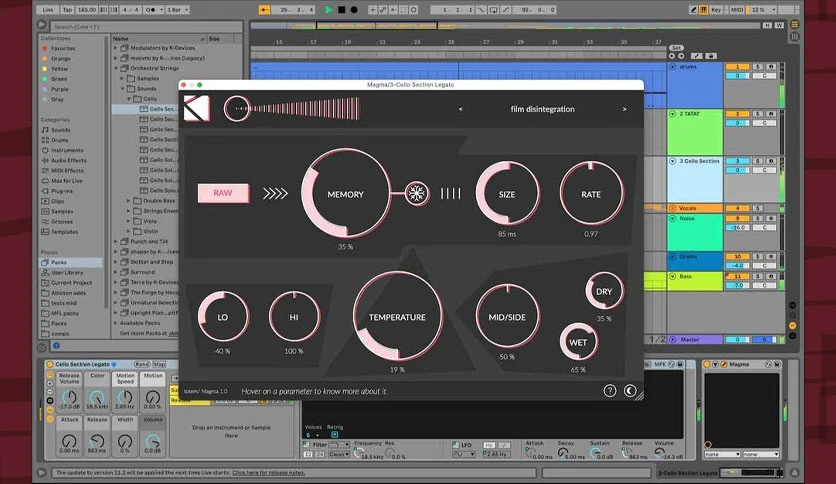Screen dimensions: 836x484
Task: Click the Set locator button
Action: (676, 48)
